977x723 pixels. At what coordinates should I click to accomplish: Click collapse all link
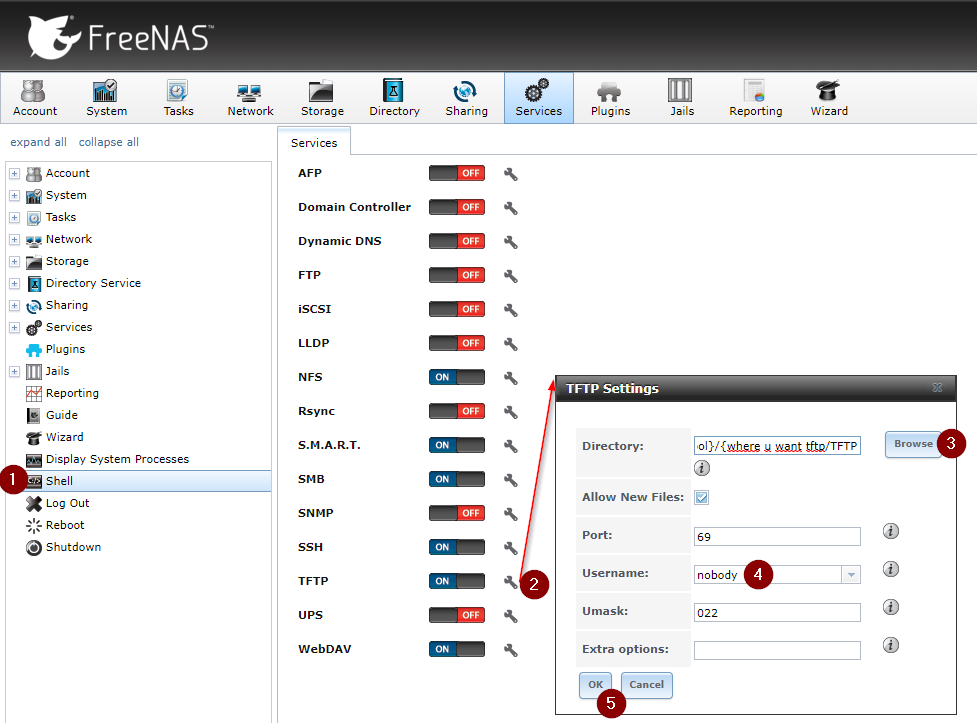click(x=108, y=142)
